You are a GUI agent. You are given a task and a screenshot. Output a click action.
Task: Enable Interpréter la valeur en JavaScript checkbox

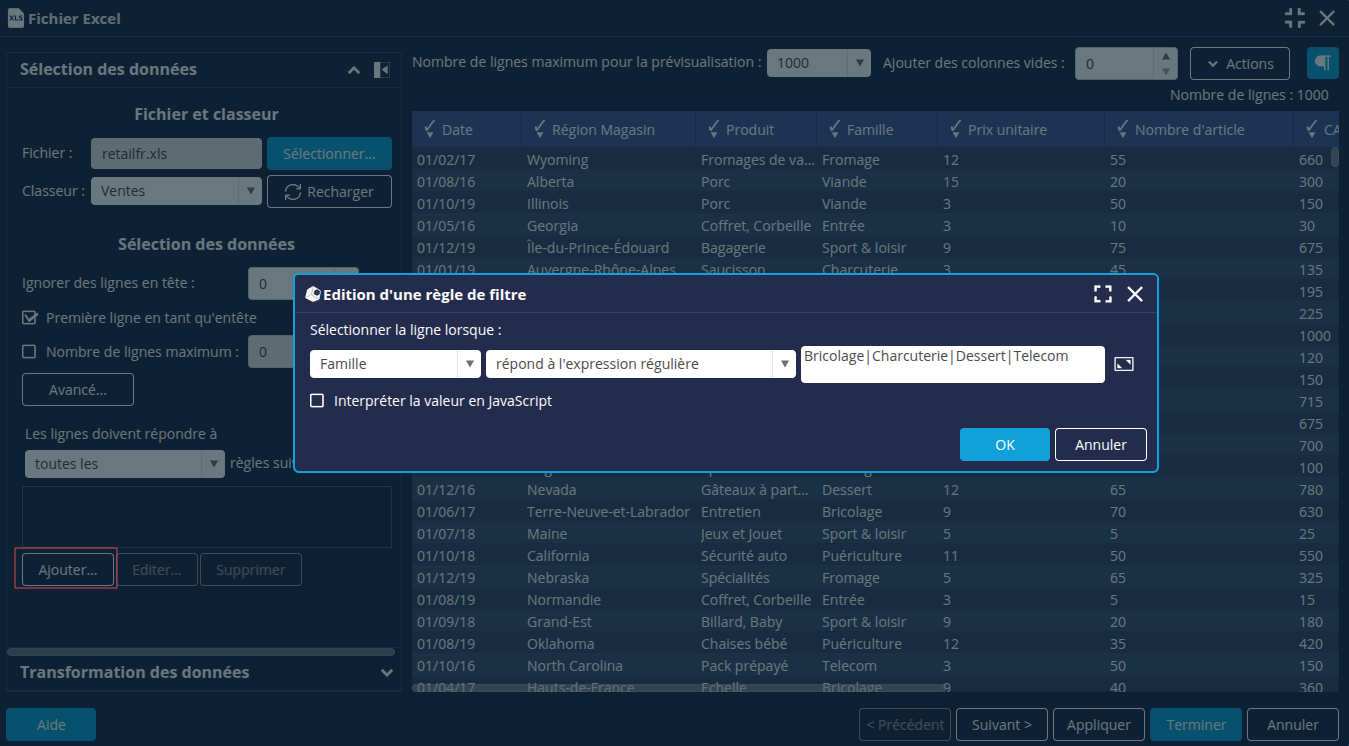click(x=317, y=401)
